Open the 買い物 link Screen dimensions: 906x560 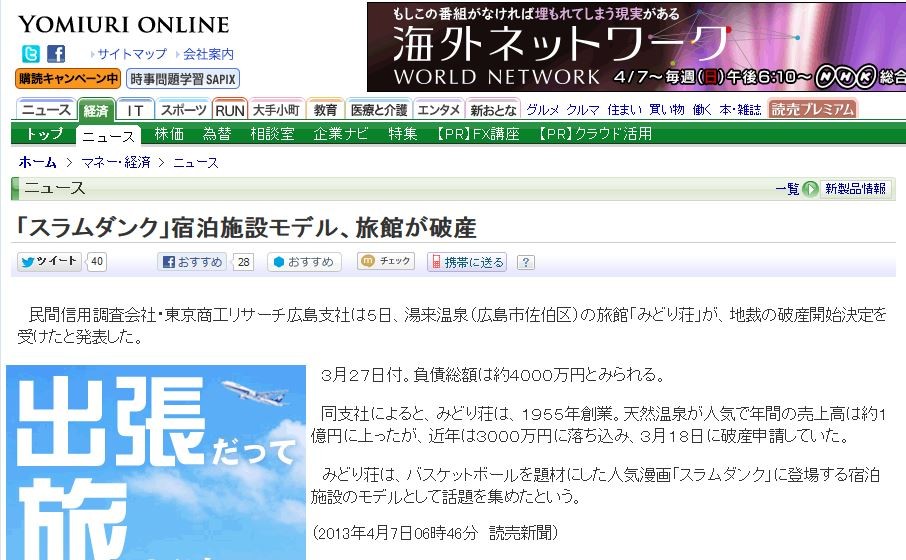(x=667, y=110)
